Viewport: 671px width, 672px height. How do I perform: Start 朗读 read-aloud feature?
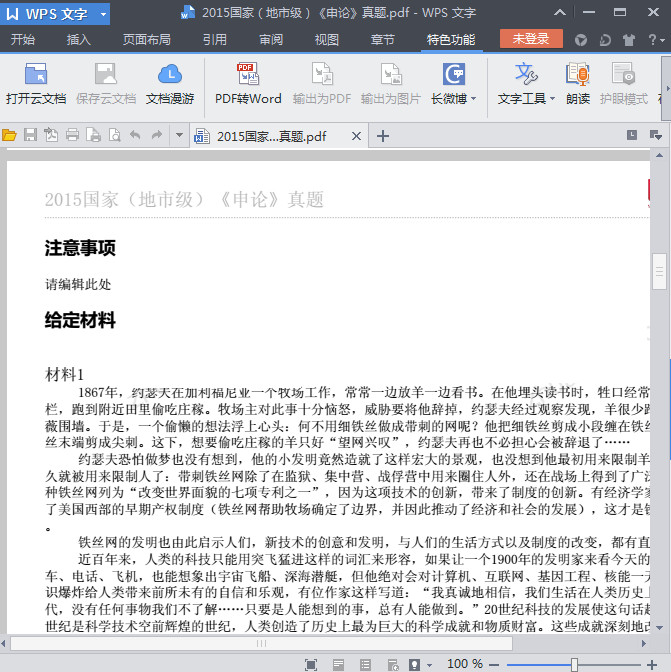click(x=578, y=84)
